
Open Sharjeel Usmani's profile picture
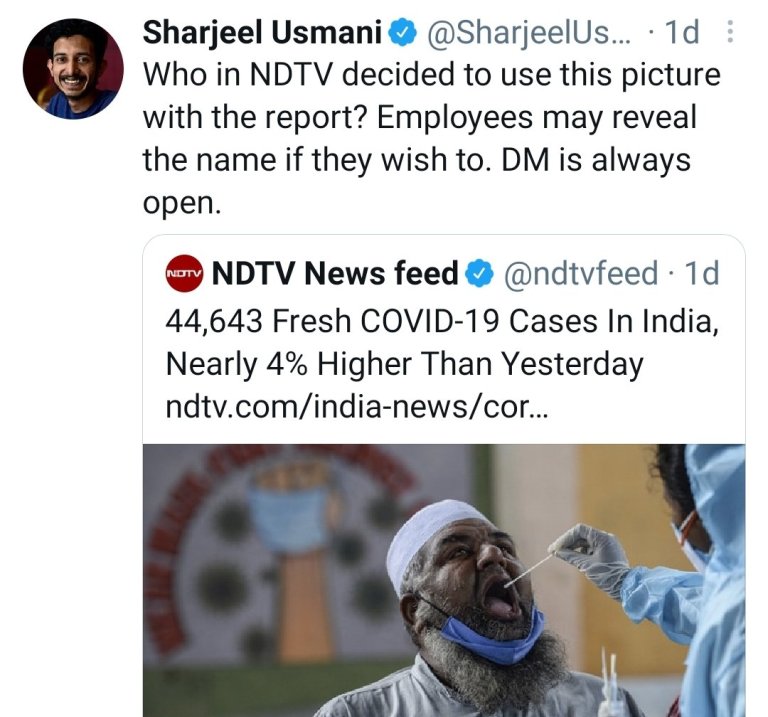(73, 68)
